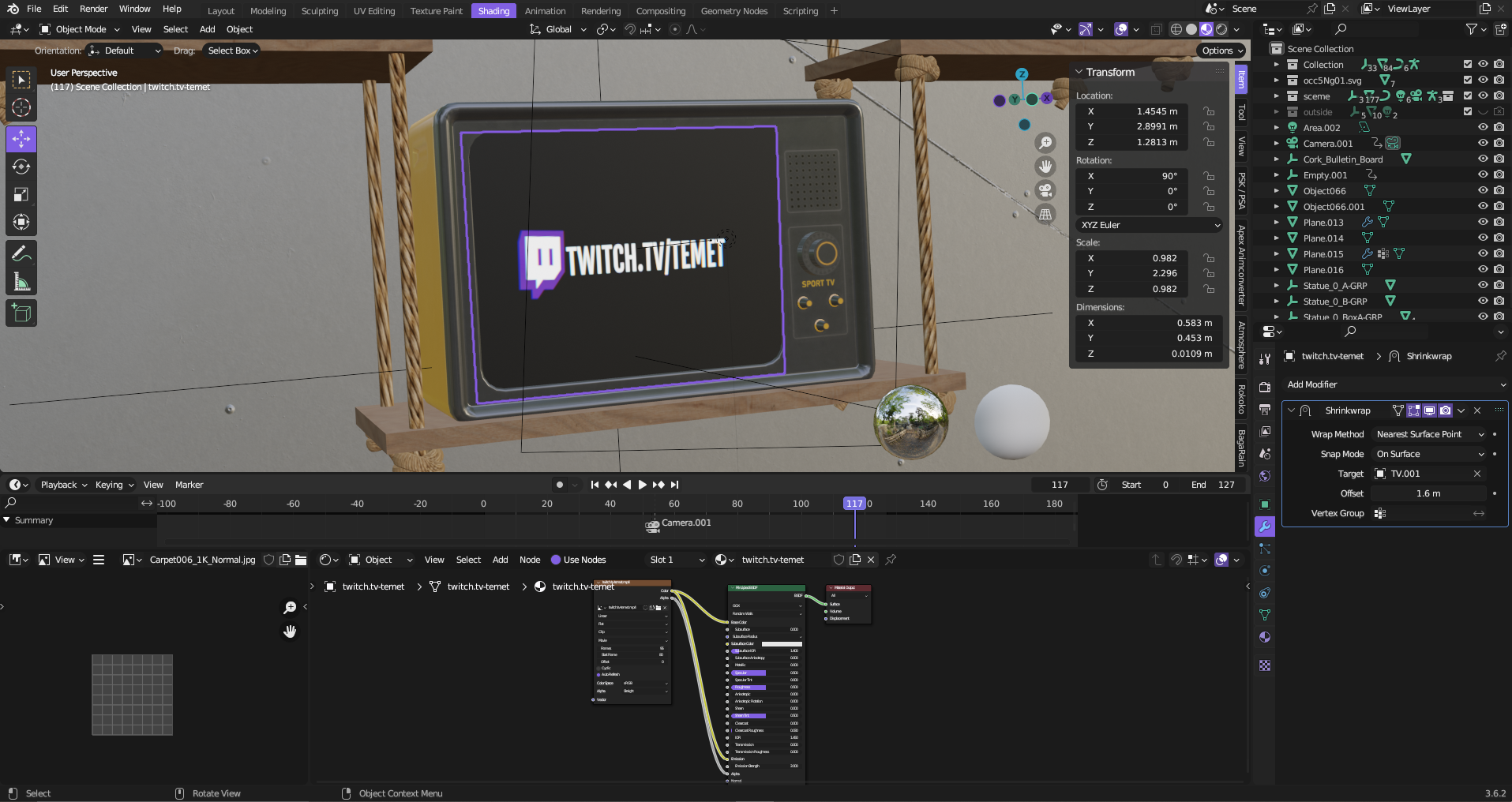Open the Modifiers wrench properties tab
Viewport: 1512px width, 802px height.
click(x=1265, y=527)
